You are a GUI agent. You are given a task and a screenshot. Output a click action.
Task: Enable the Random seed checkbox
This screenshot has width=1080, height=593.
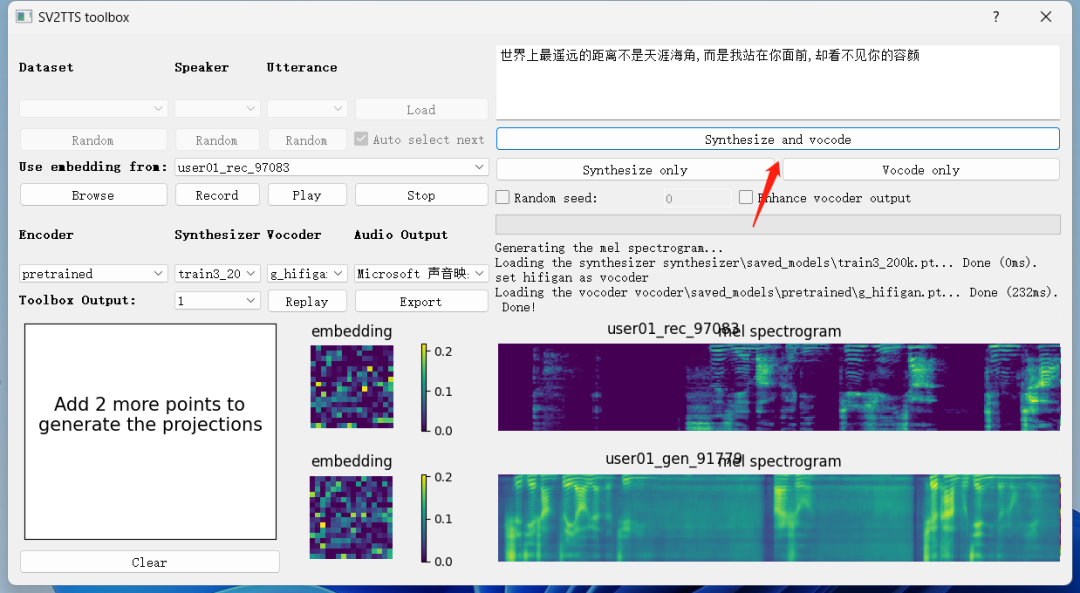click(503, 198)
